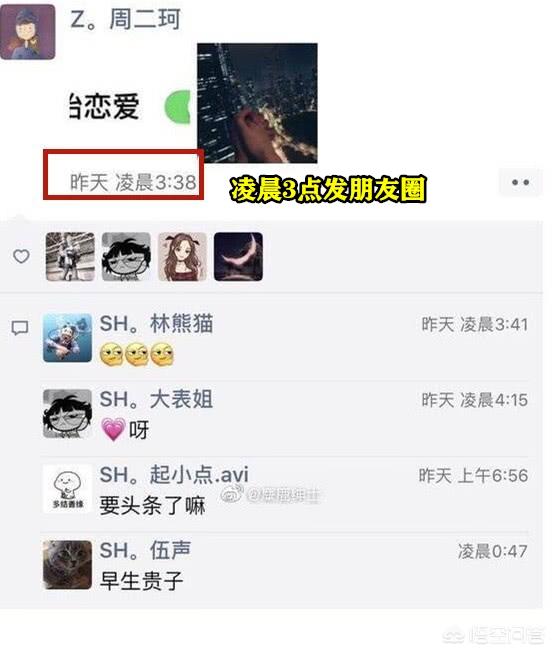Open profile via Z。周二珂 name
Viewport: 555px width, 654px height.
pyautogui.click(x=126, y=19)
